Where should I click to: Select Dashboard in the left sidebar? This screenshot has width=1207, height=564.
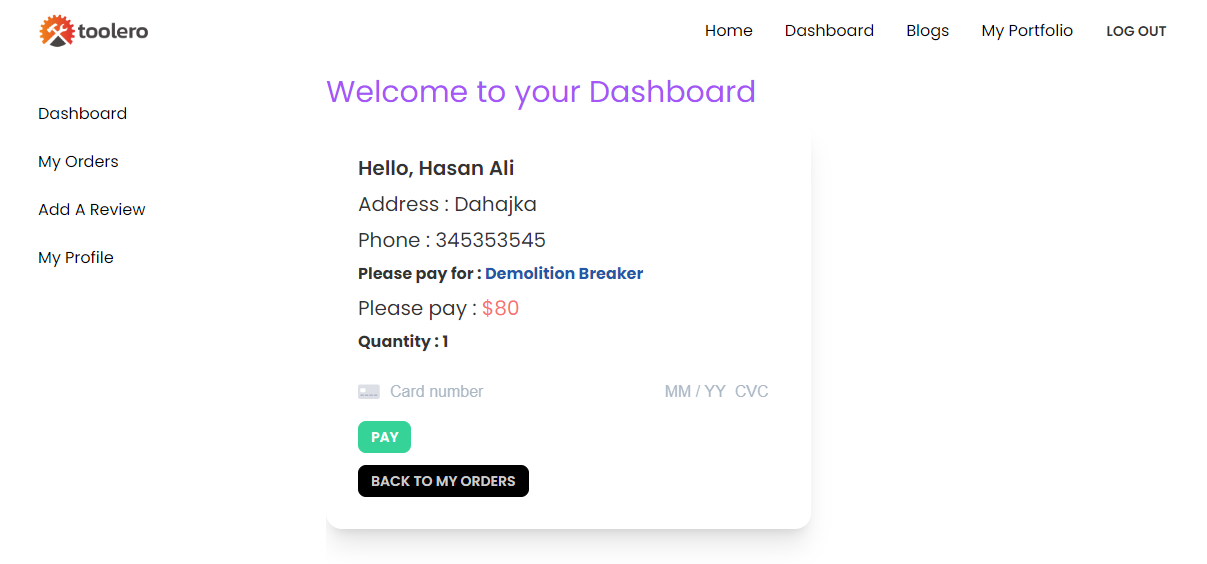(82, 114)
